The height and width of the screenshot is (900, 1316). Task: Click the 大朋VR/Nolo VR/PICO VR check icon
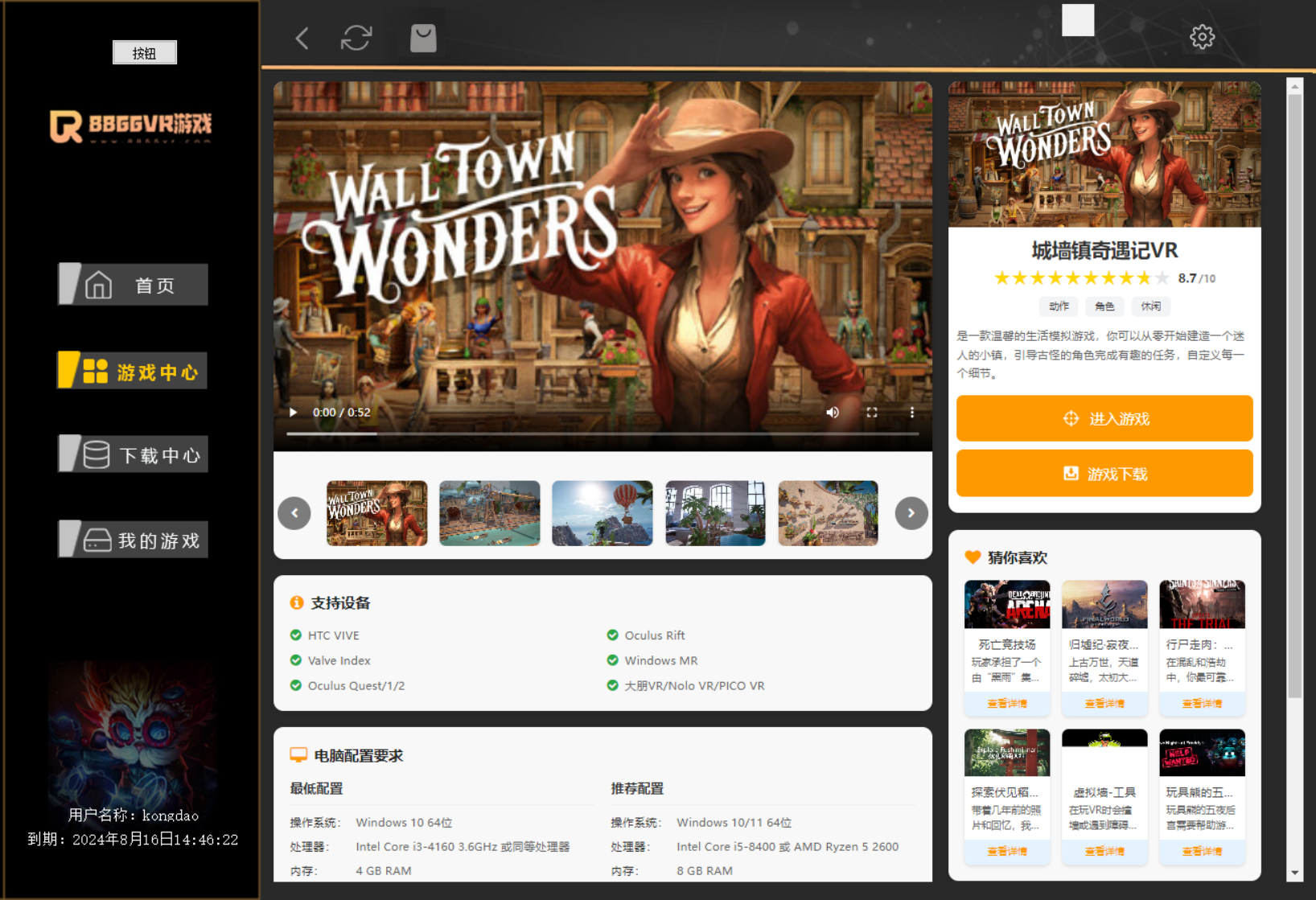(613, 685)
